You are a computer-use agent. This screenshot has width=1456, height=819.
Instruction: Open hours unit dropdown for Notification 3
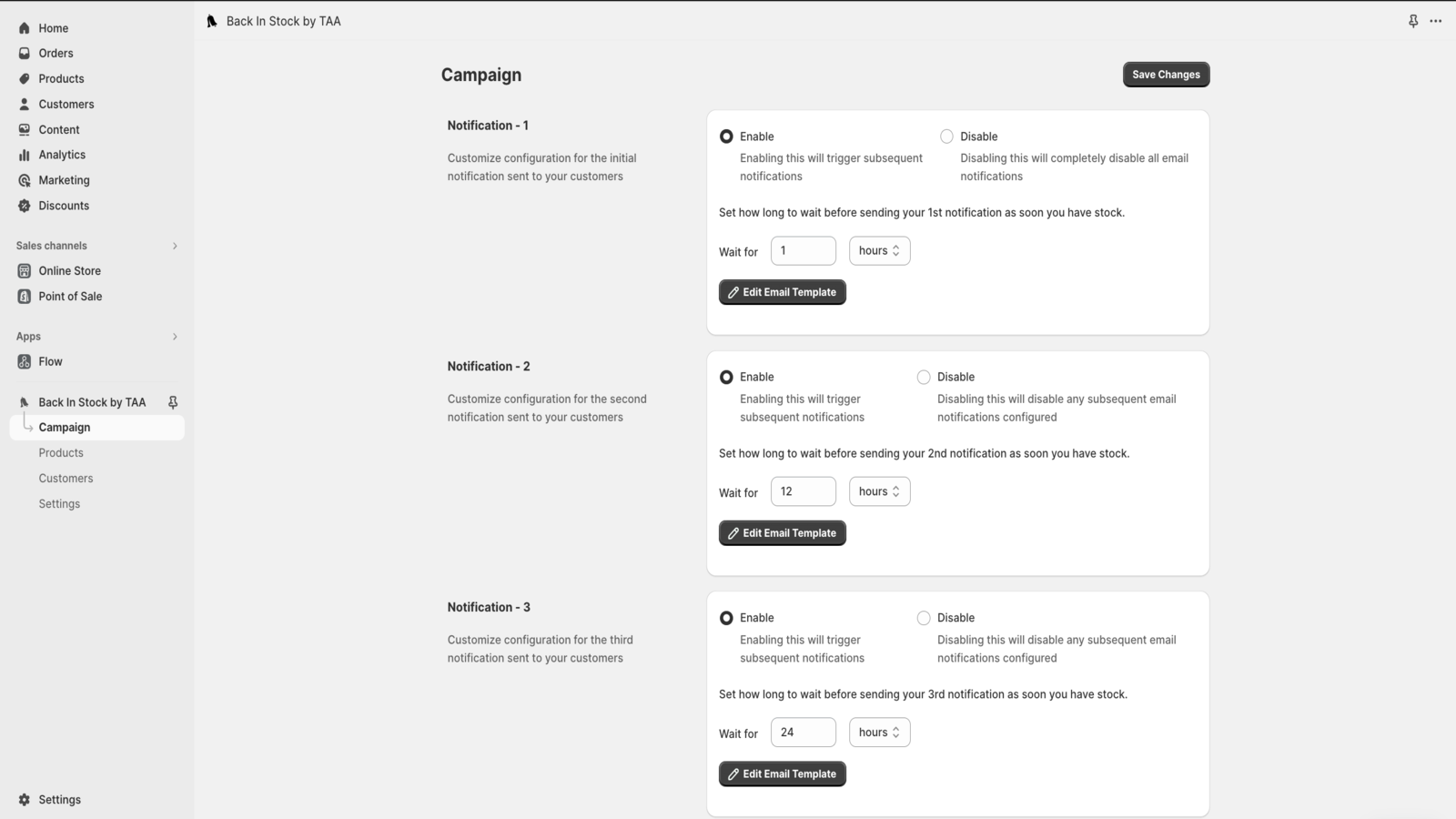point(879,733)
